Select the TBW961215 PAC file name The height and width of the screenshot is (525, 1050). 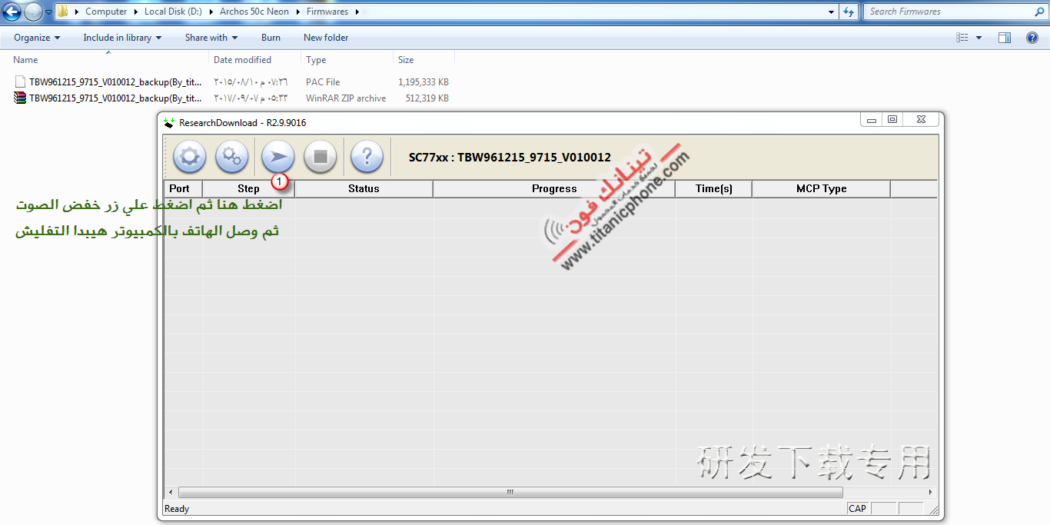[x=115, y=82]
